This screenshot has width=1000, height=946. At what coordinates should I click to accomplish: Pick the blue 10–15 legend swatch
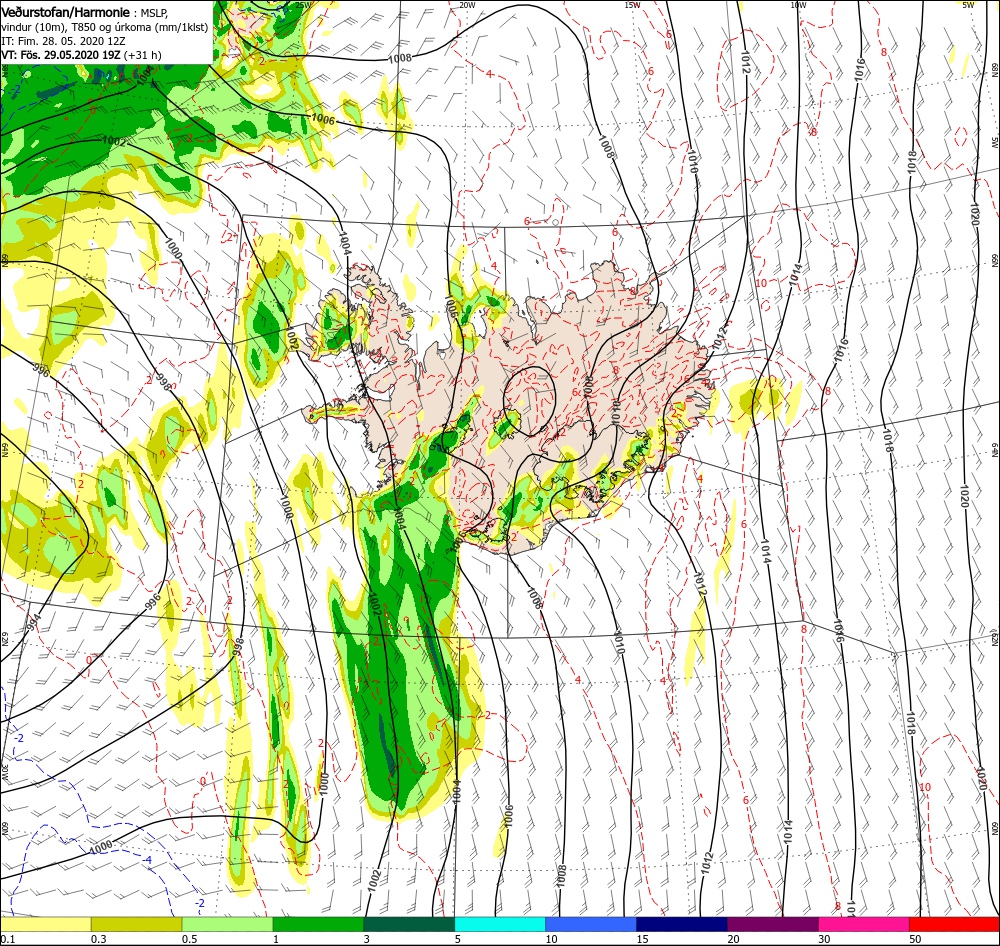[x=591, y=924]
